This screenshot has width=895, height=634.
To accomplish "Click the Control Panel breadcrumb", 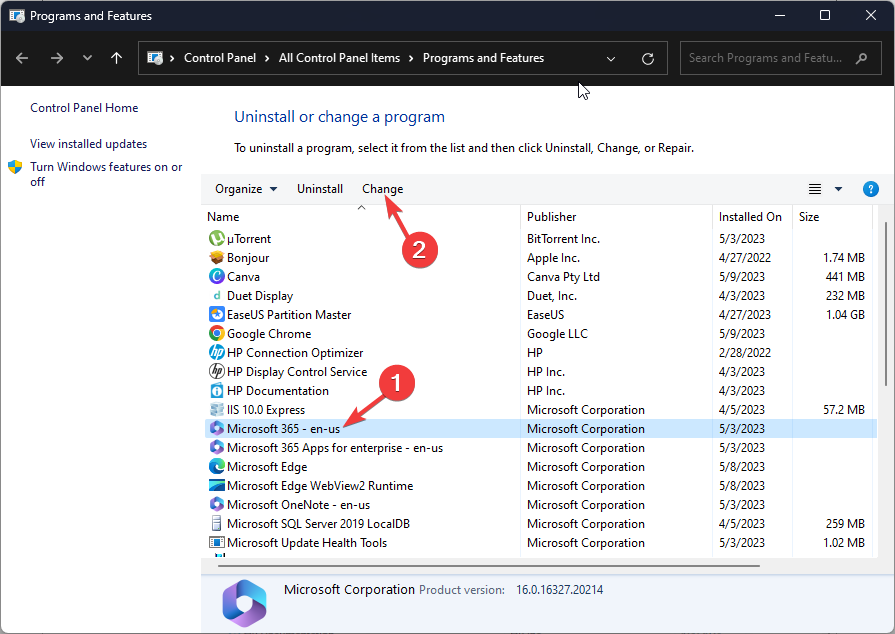I will coord(220,58).
